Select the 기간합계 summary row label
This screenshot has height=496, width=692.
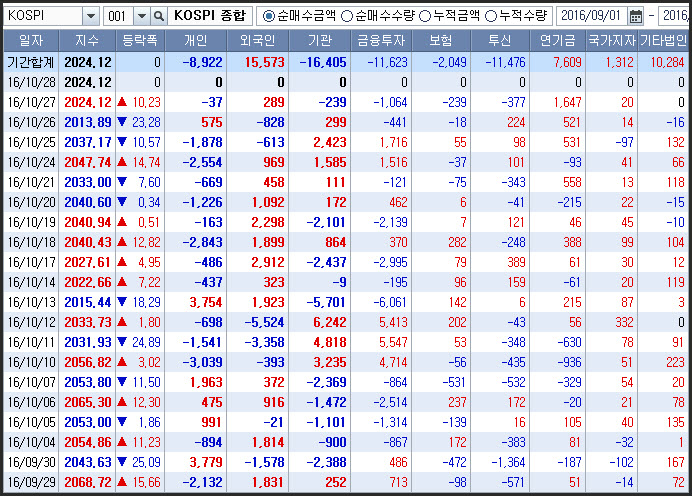pyautogui.click(x=31, y=63)
